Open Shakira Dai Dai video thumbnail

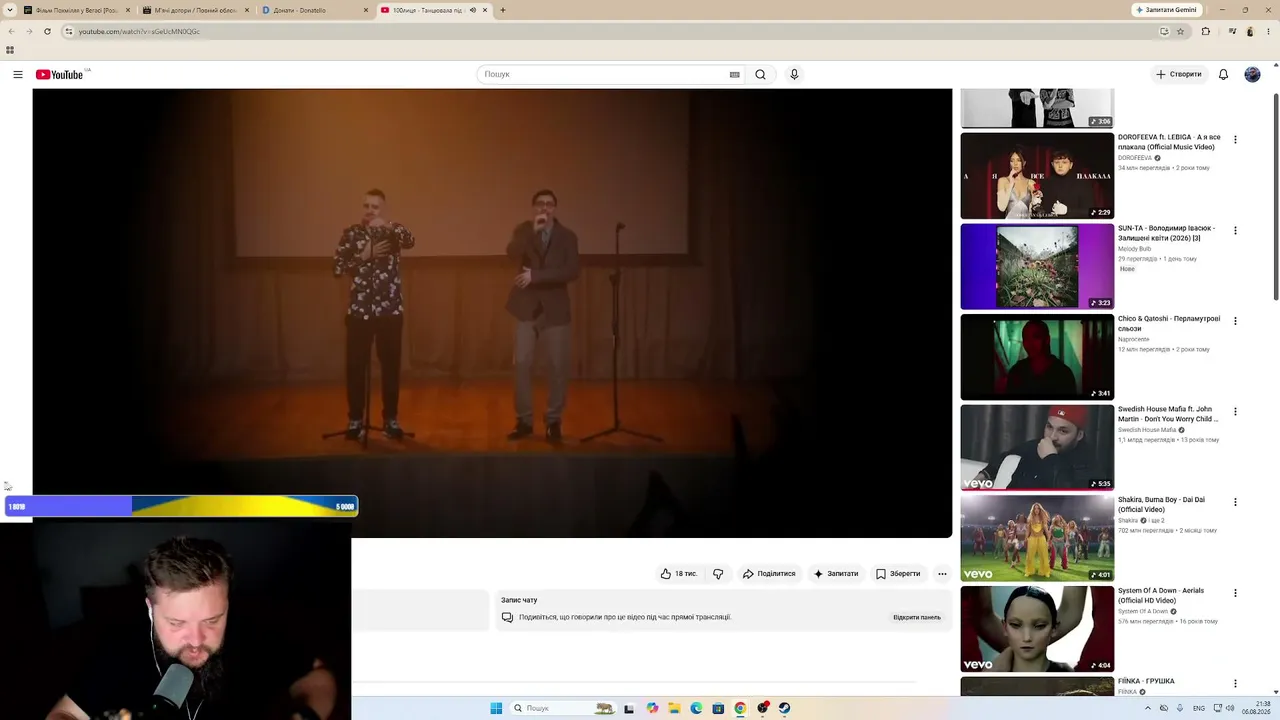(1037, 538)
